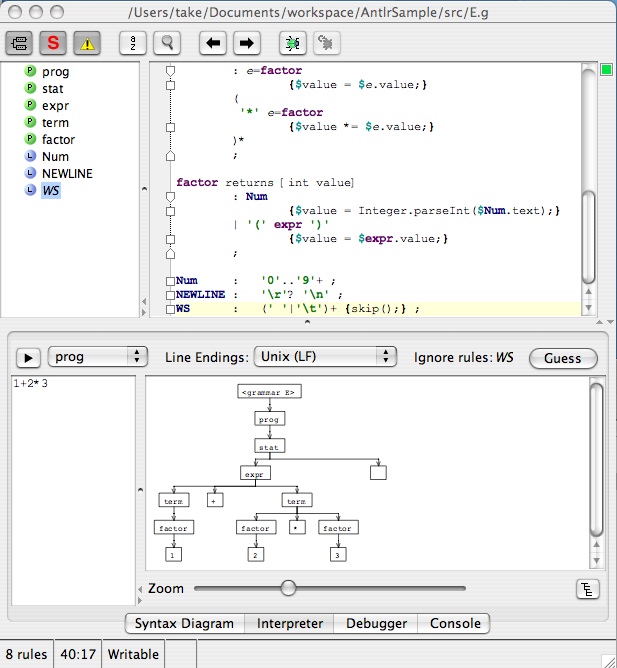
Task: Toggle the syntax diagram toolbar icon
Action: [20, 43]
